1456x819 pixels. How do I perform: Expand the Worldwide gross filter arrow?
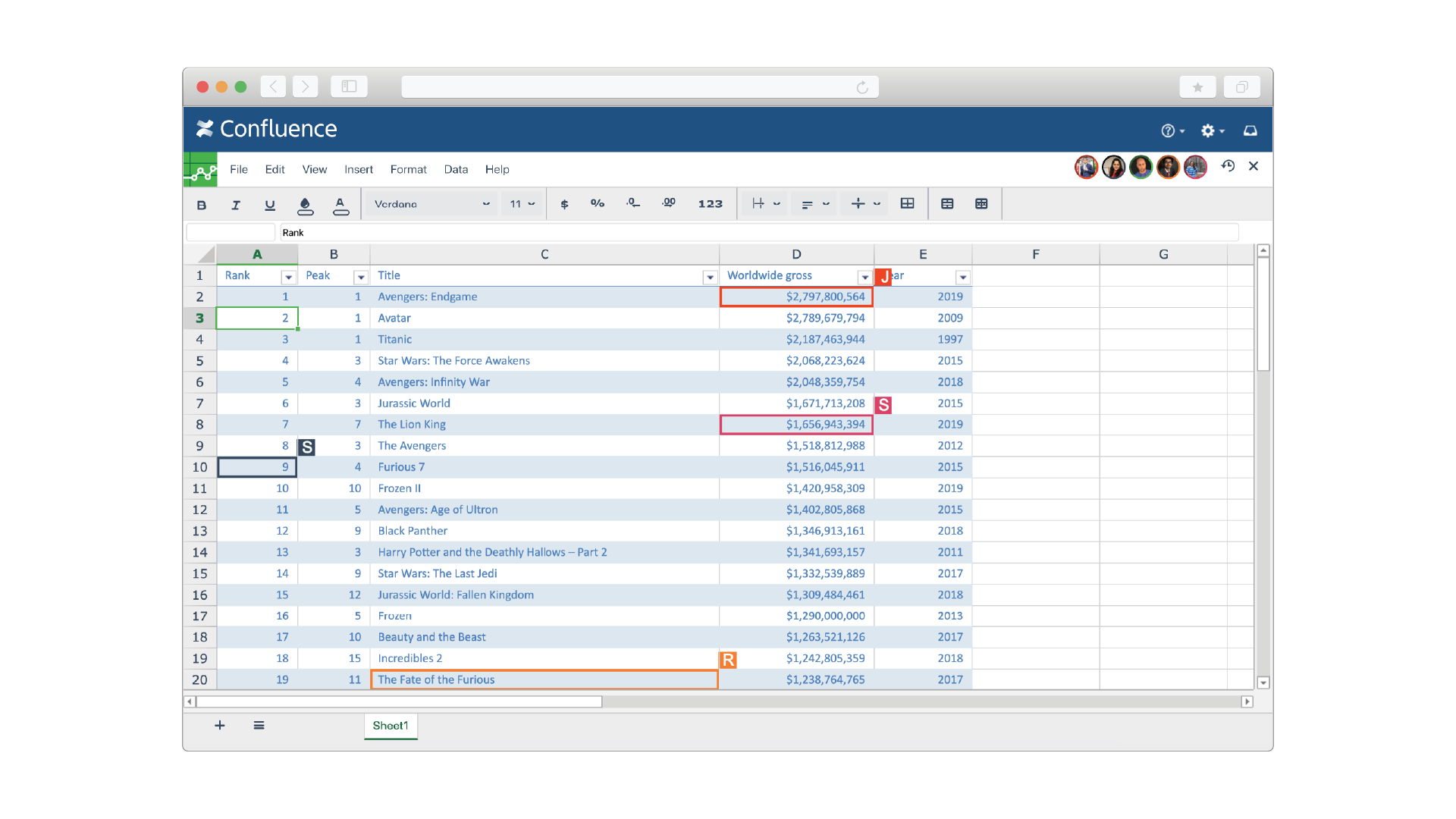tap(864, 277)
